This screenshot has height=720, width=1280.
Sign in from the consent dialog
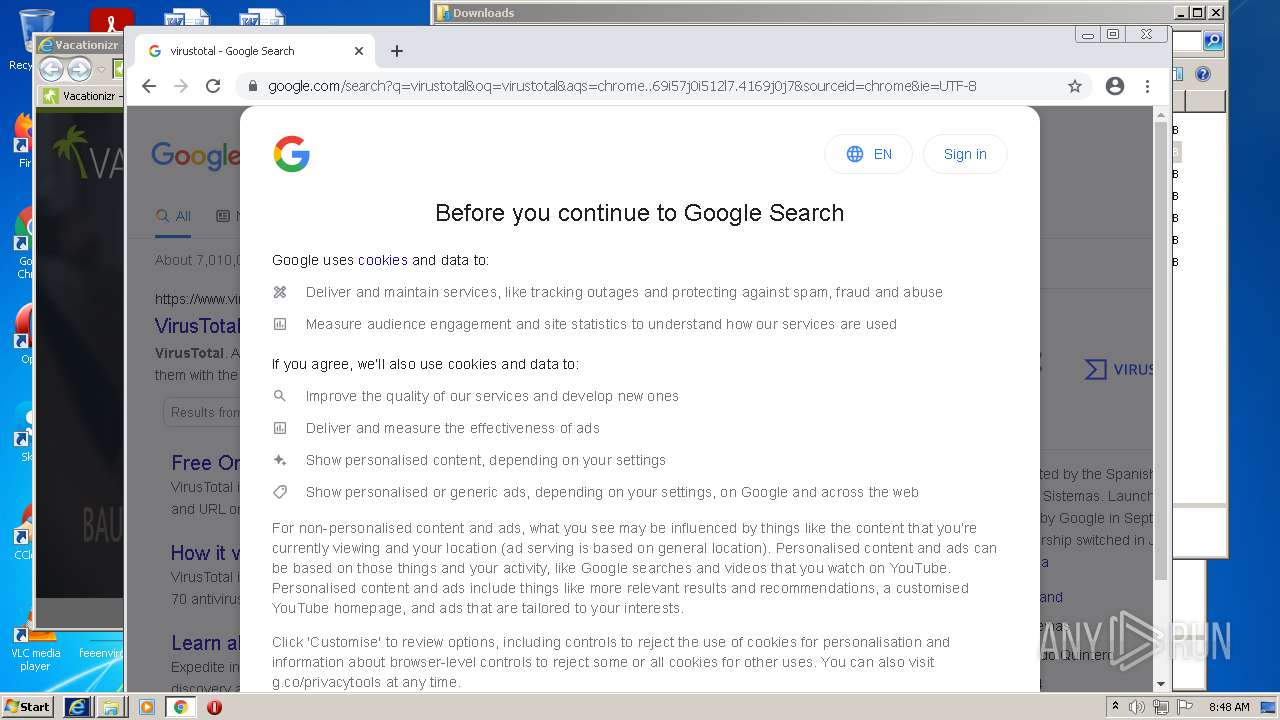(965, 154)
